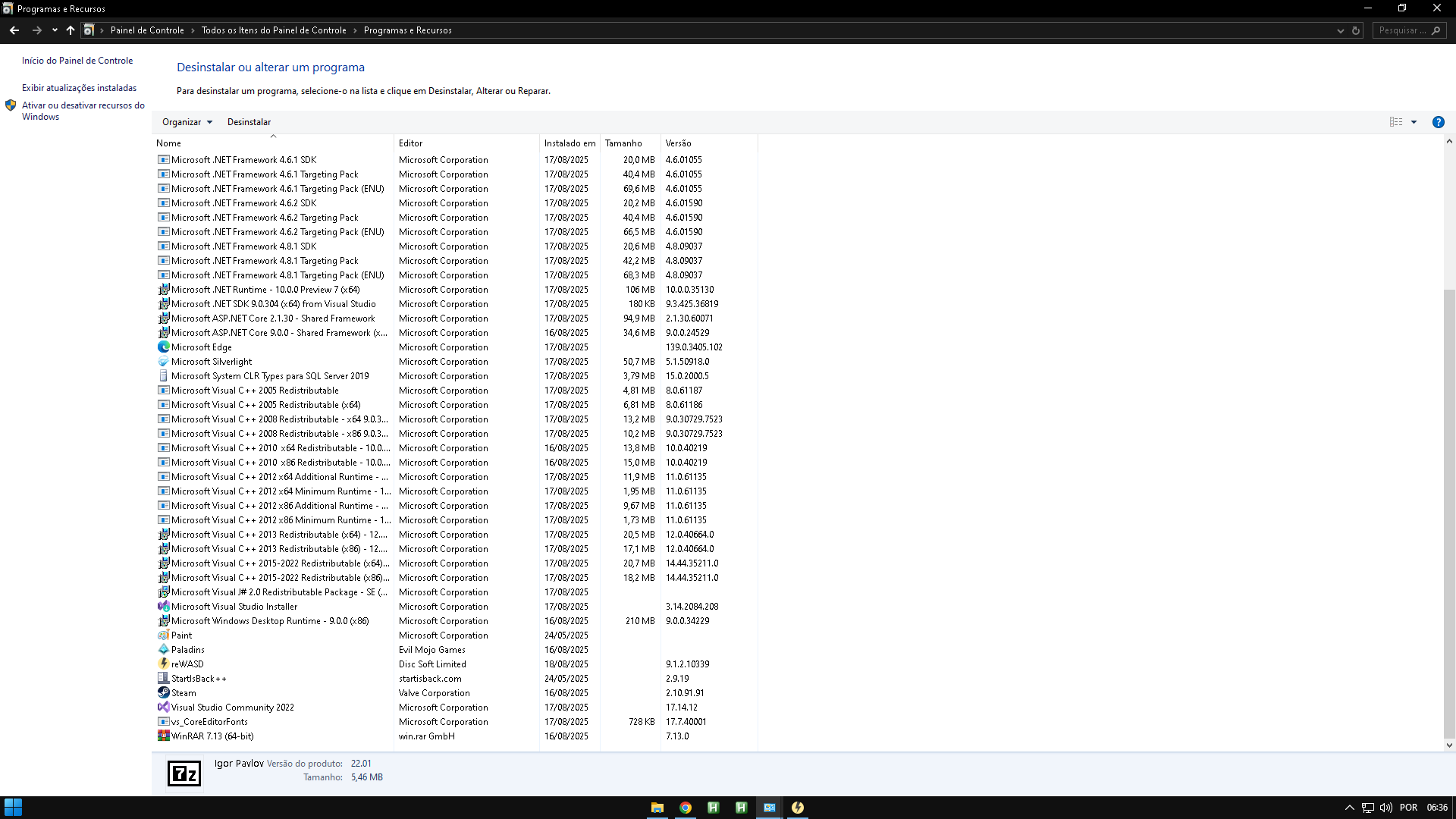Open the address bar history dropdown
The width and height of the screenshot is (1456, 819).
coord(1340,30)
